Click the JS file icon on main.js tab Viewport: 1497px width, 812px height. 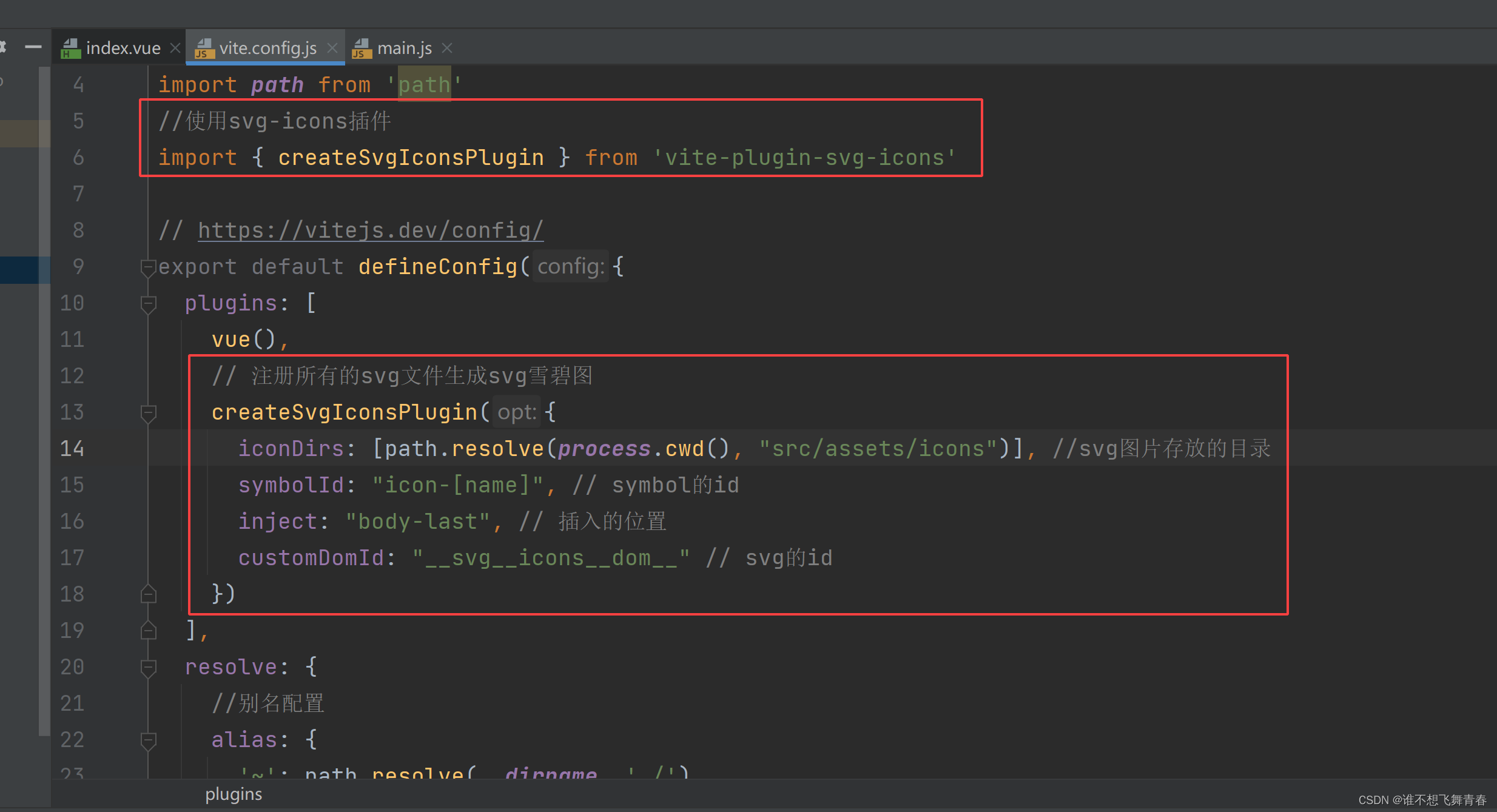pos(362,49)
